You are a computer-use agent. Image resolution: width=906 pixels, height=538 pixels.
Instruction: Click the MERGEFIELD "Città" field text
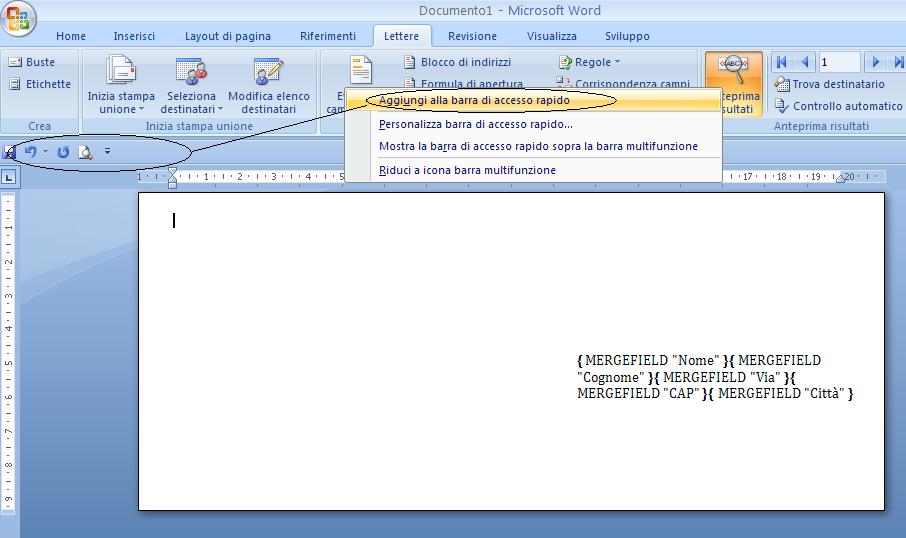(781, 394)
